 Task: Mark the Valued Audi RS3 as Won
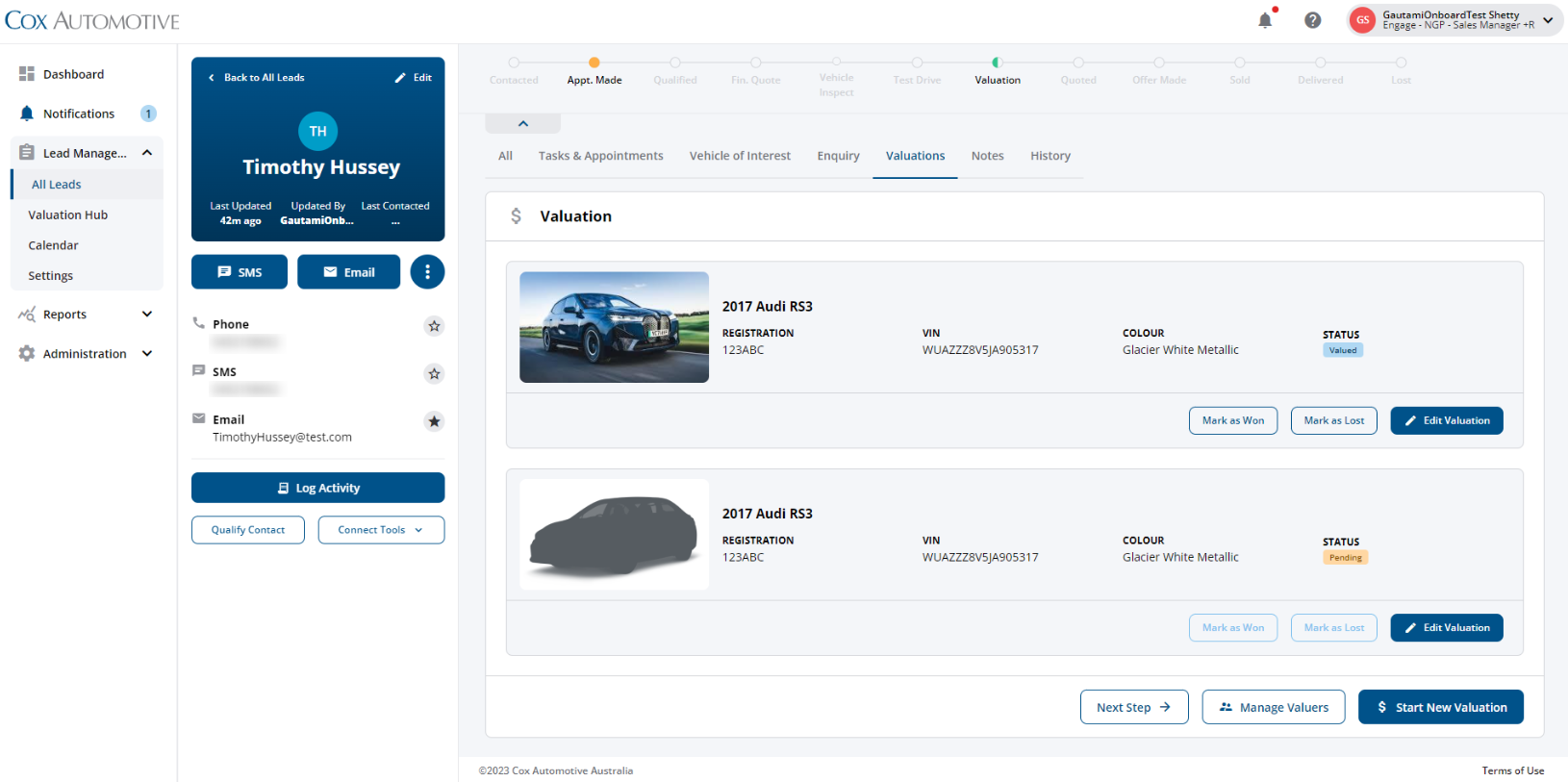(x=1233, y=421)
